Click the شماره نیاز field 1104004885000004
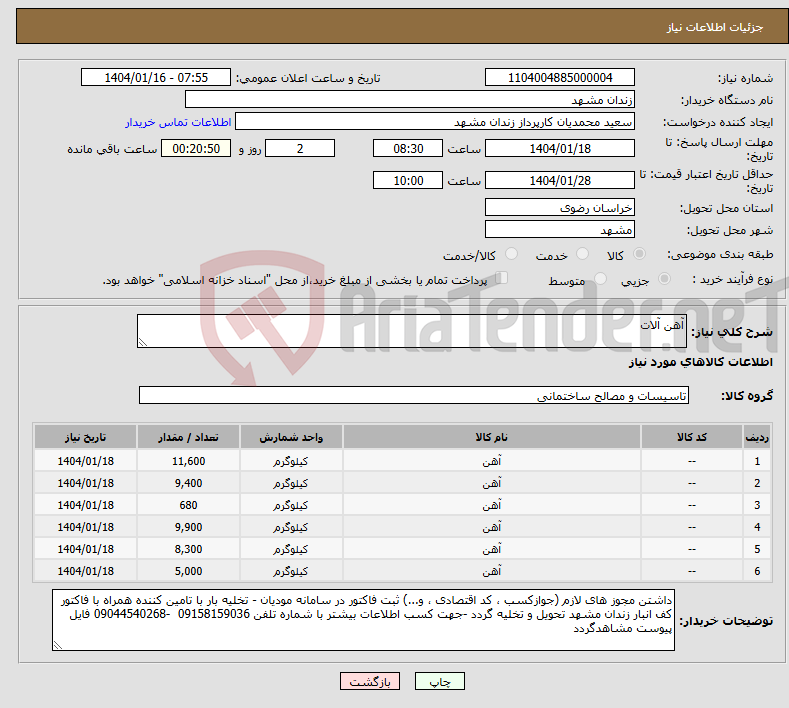 tap(560, 77)
